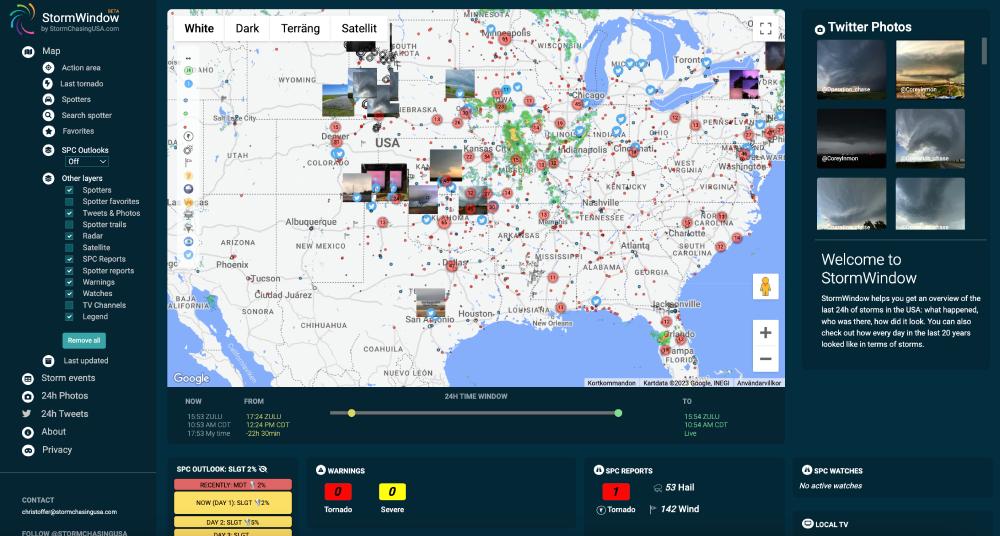
Task: Click the Last tornado lightning icon
Action: [48, 84]
